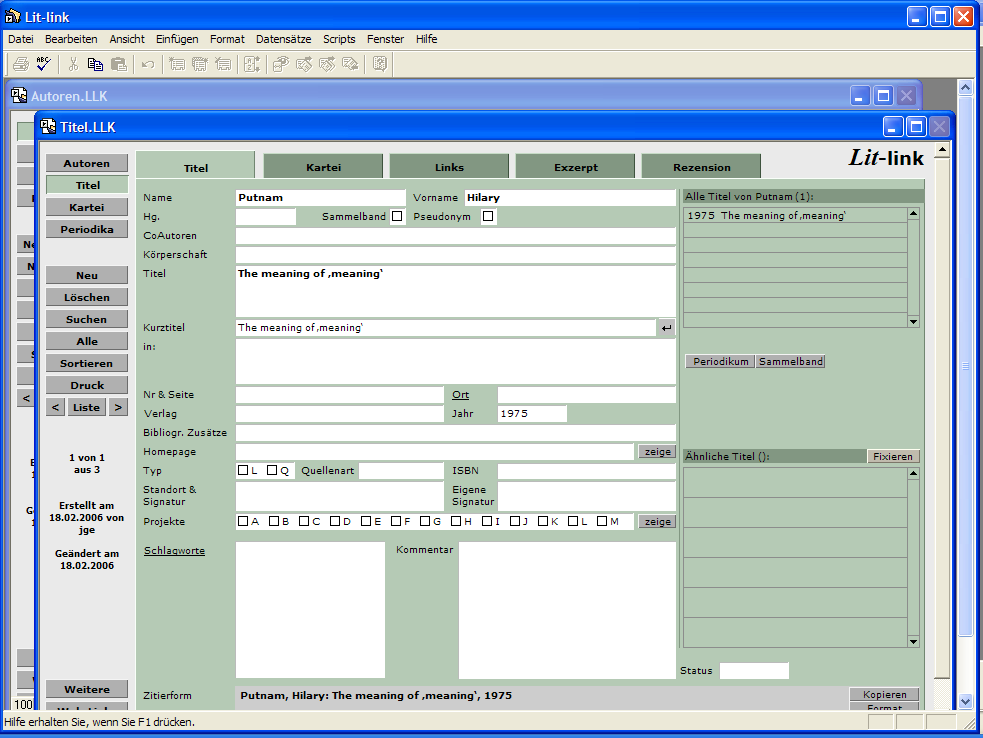Click the print icon in the toolbar
This screenshot has width=983, height=738.
pyautogui.click(x=20, y=64)
